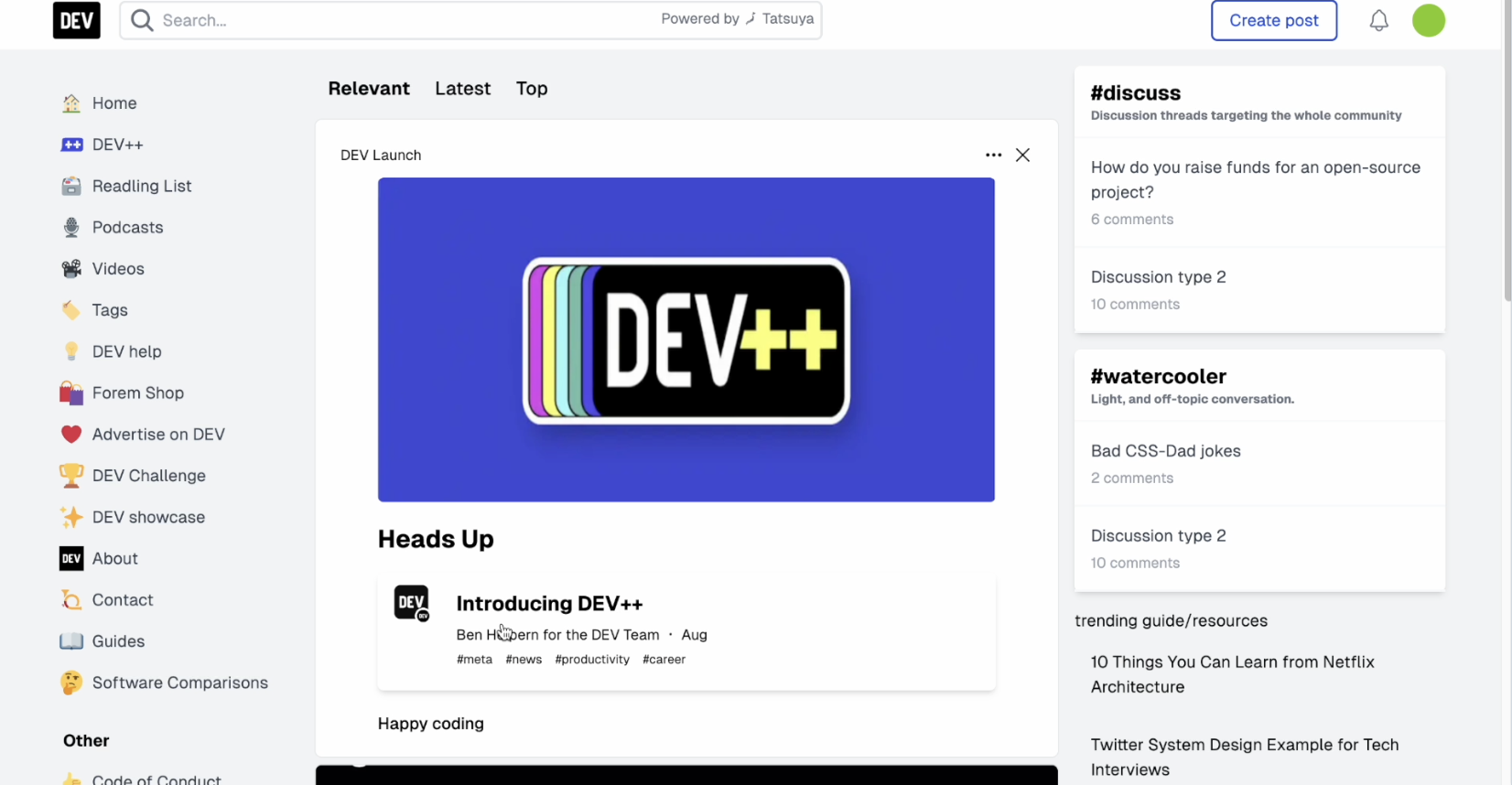Click the DEV logo in header
The width and height of the screenshot is (1512, 785).
[77, 20]
